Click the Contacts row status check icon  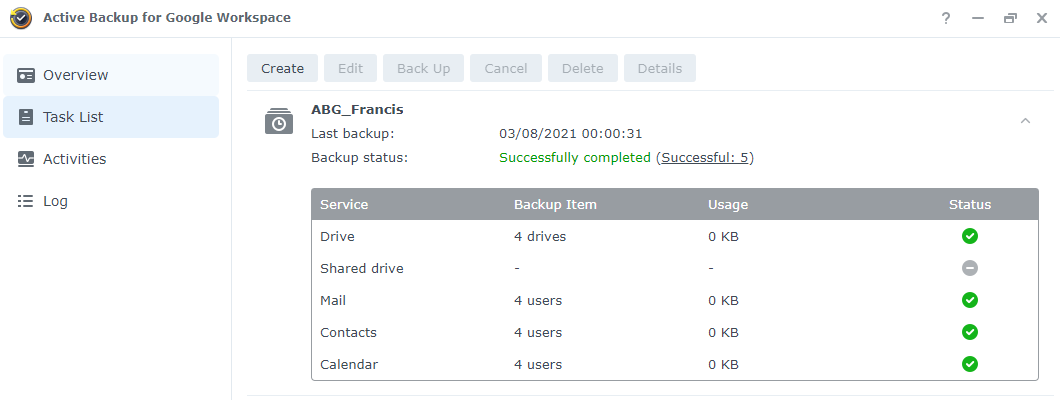pyautogui.click(x=970, y=332)
